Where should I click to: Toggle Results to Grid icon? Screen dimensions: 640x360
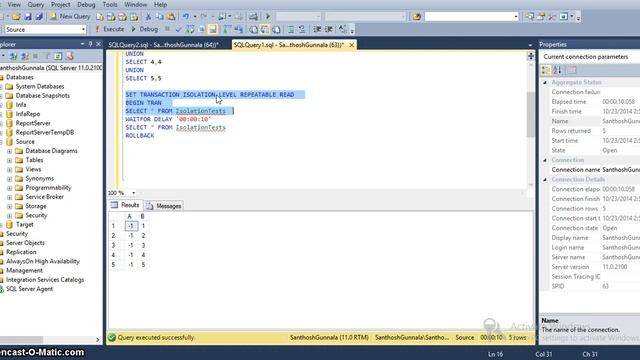point(264,29)
